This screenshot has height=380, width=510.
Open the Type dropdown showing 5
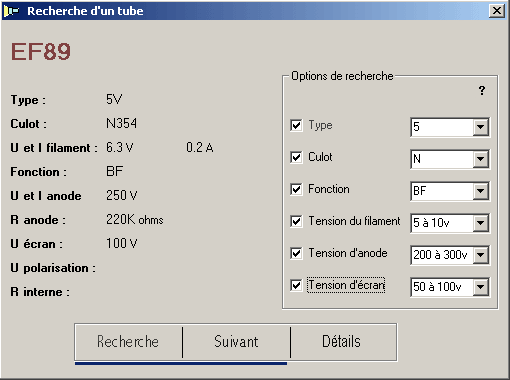click(x=480, y=127)
